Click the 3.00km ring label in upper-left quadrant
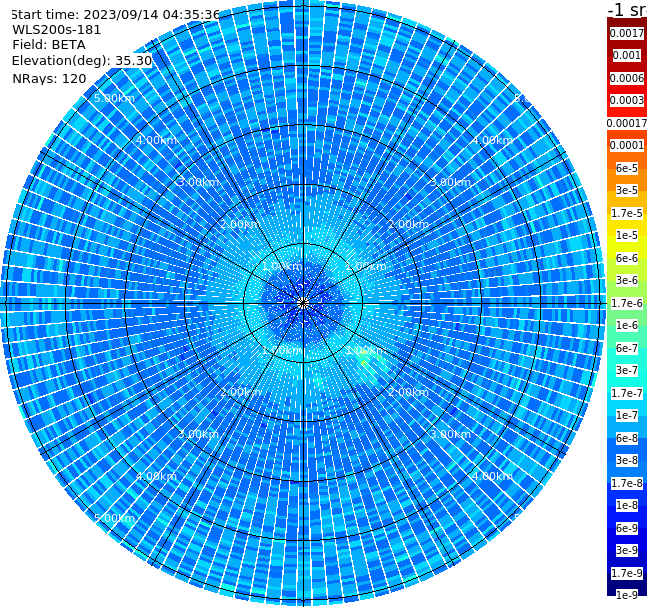 (198, 182)
